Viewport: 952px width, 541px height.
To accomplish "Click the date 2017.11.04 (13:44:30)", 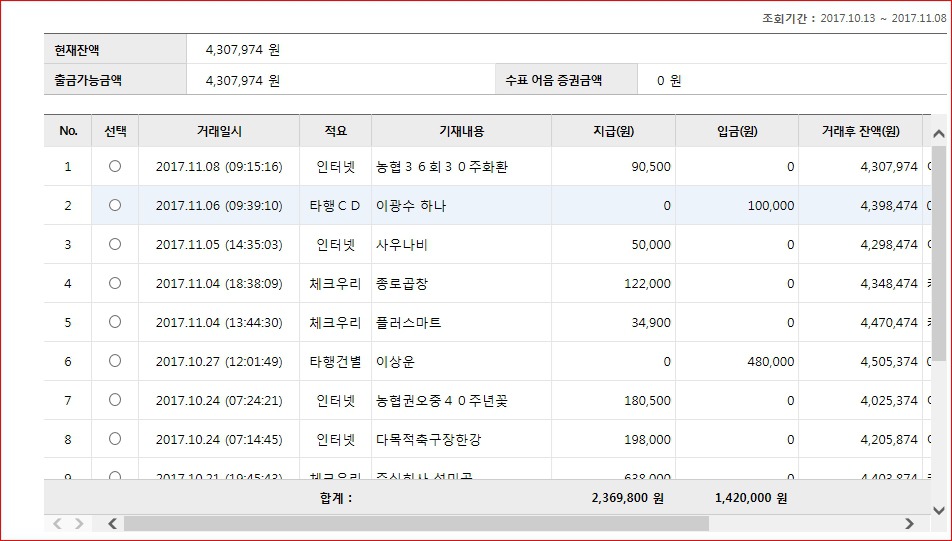I will pyautogui.click(x=219, y=322).
